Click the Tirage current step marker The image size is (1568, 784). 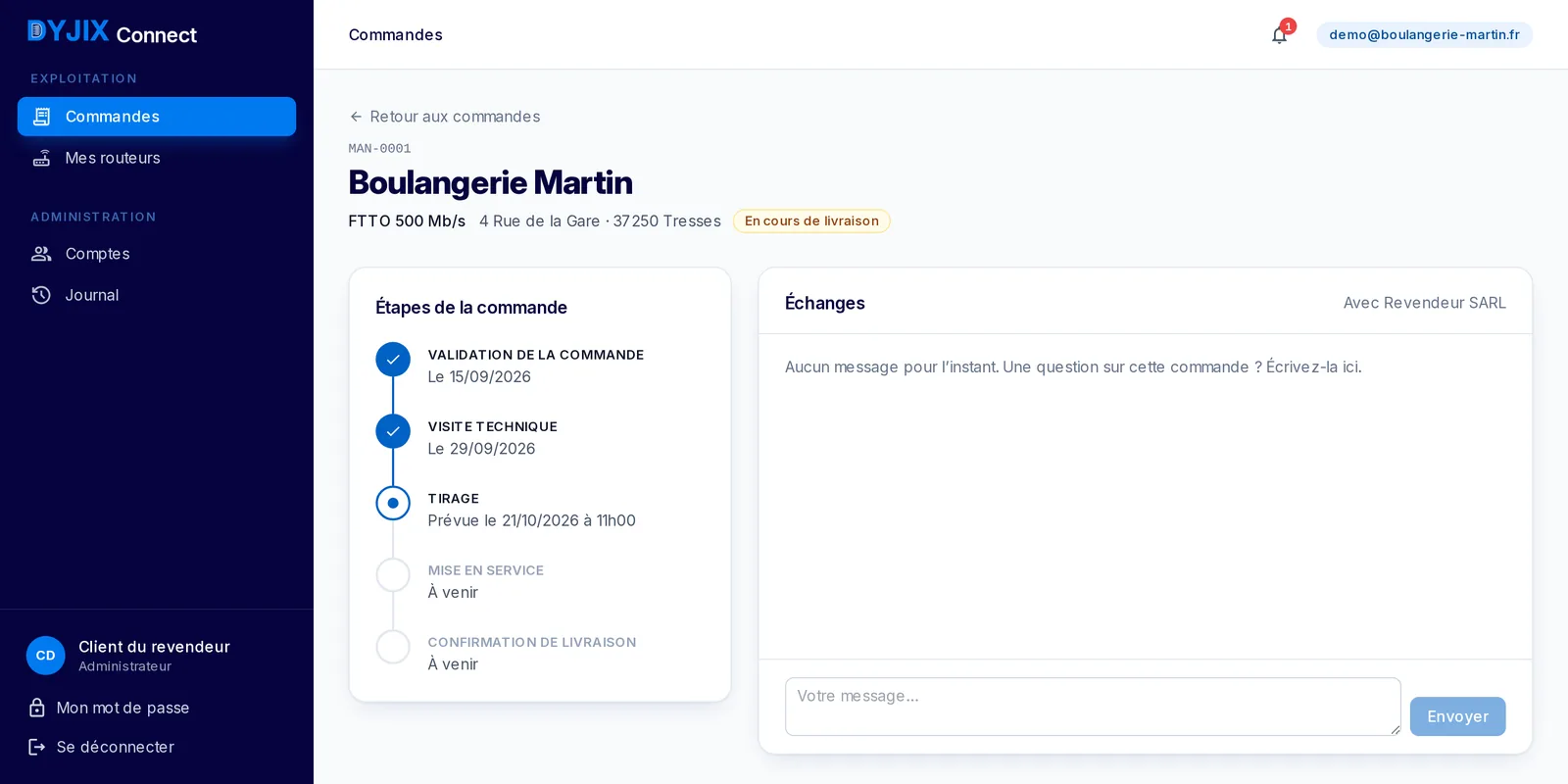(x=393, y=503)
